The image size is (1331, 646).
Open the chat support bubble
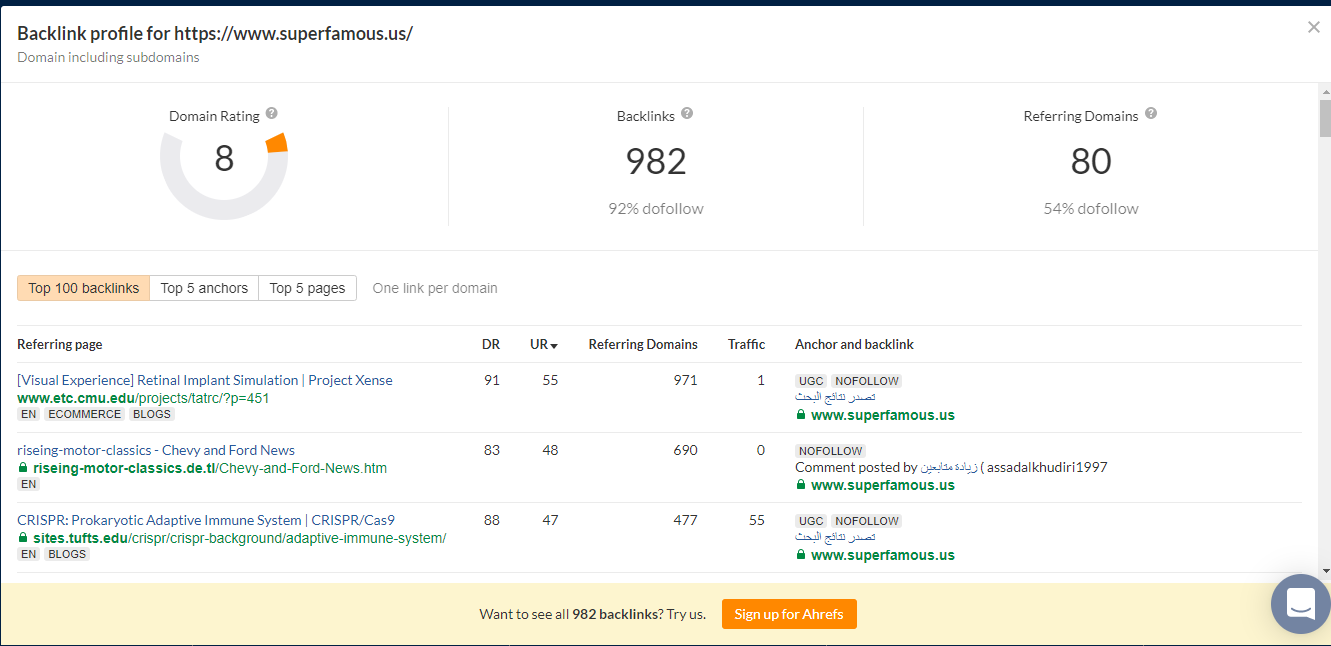point(1300,603)
